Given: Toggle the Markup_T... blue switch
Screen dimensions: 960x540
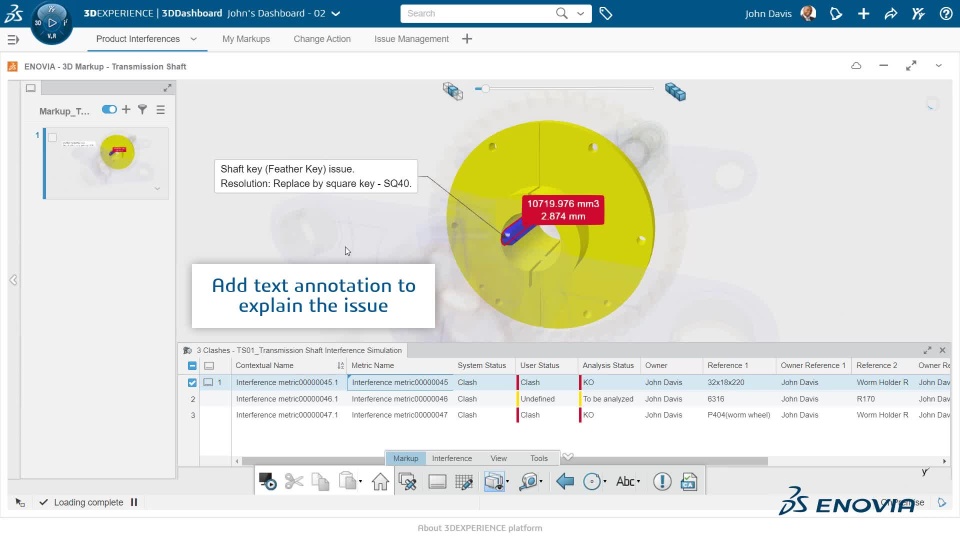Looking at the screenshot, I should 109,110.
